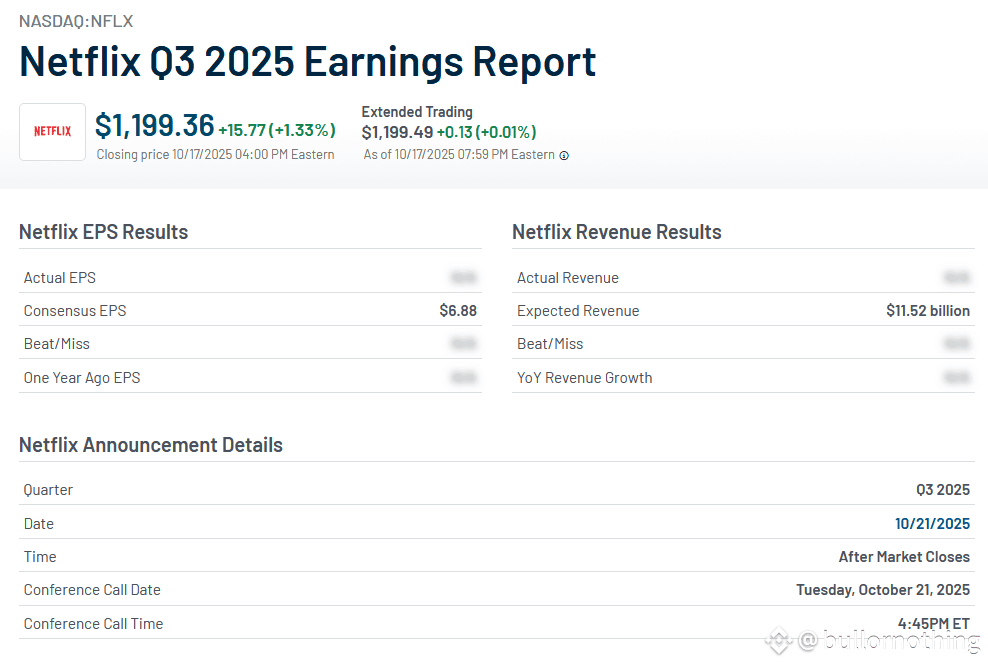Image resolution: width=988 pixels, height=666 pixels.
Task: Click the Netflix EPS Results heading
Action: pos(103,232)
